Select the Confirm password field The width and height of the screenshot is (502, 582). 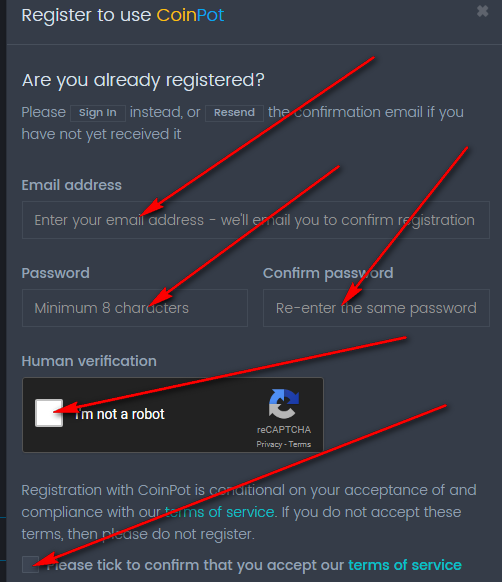click(x=376, y=308)
